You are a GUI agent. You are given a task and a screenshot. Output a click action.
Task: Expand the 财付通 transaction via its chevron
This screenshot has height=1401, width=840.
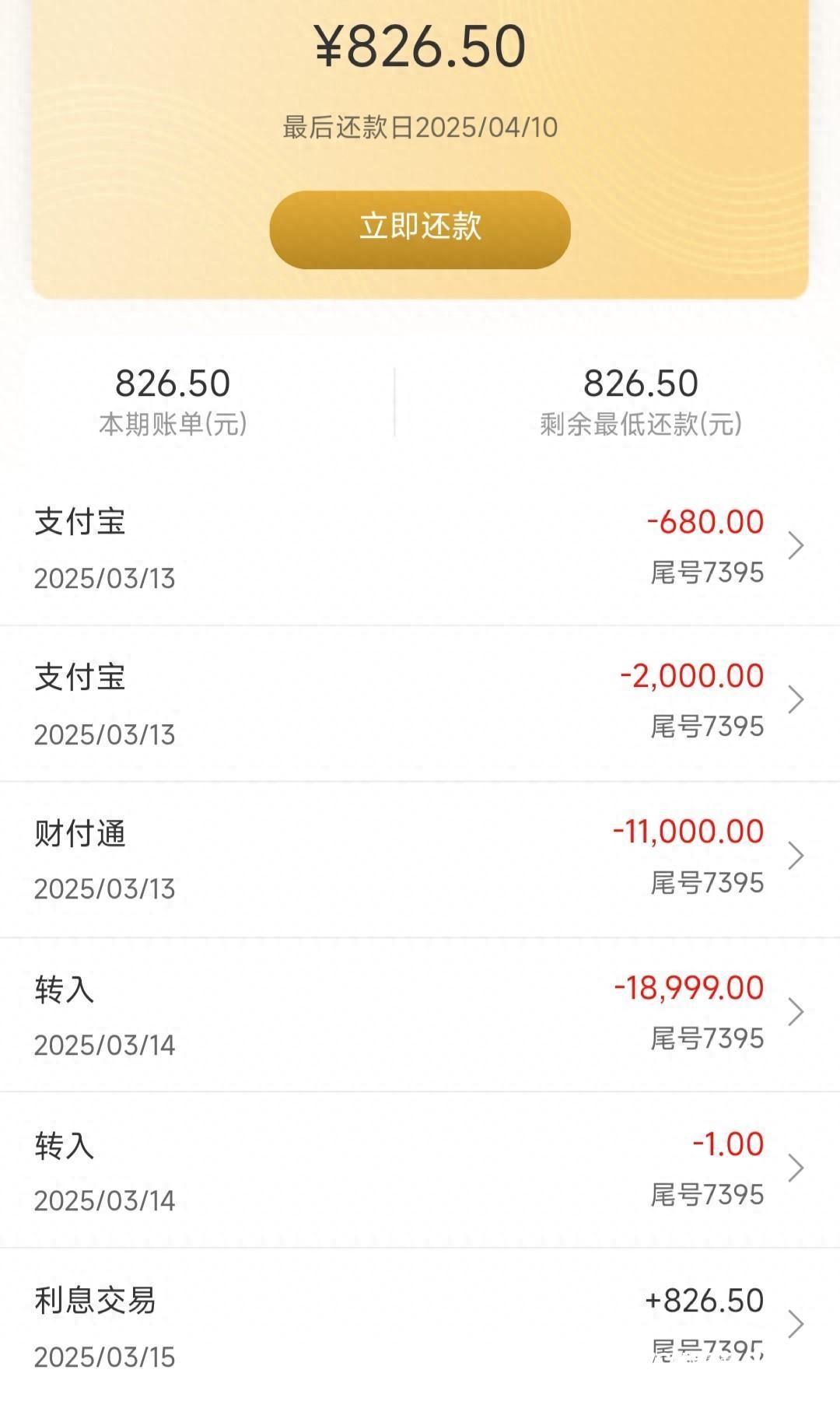tap(796, 856)
